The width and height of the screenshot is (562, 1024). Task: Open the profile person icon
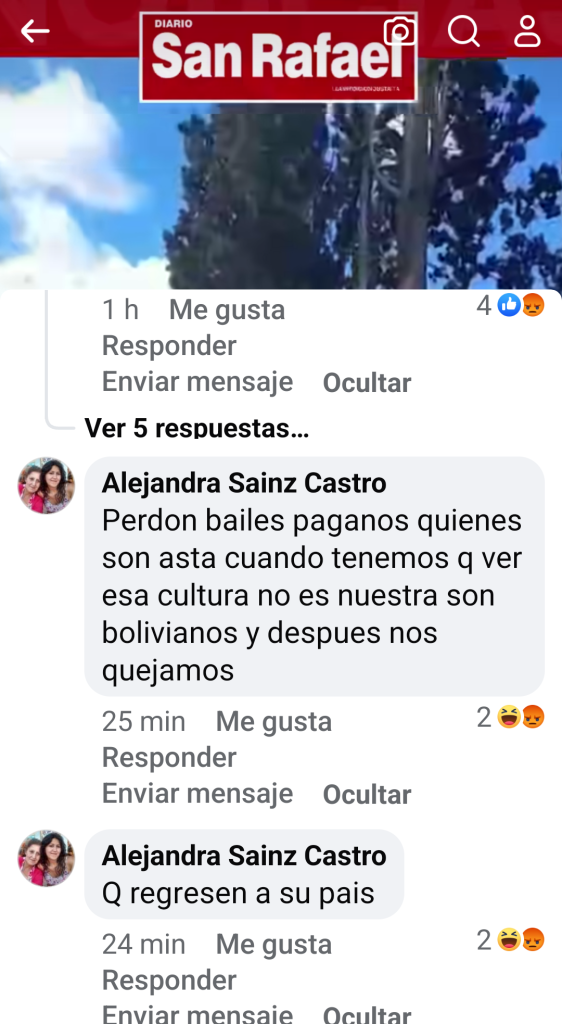[527, 31]
